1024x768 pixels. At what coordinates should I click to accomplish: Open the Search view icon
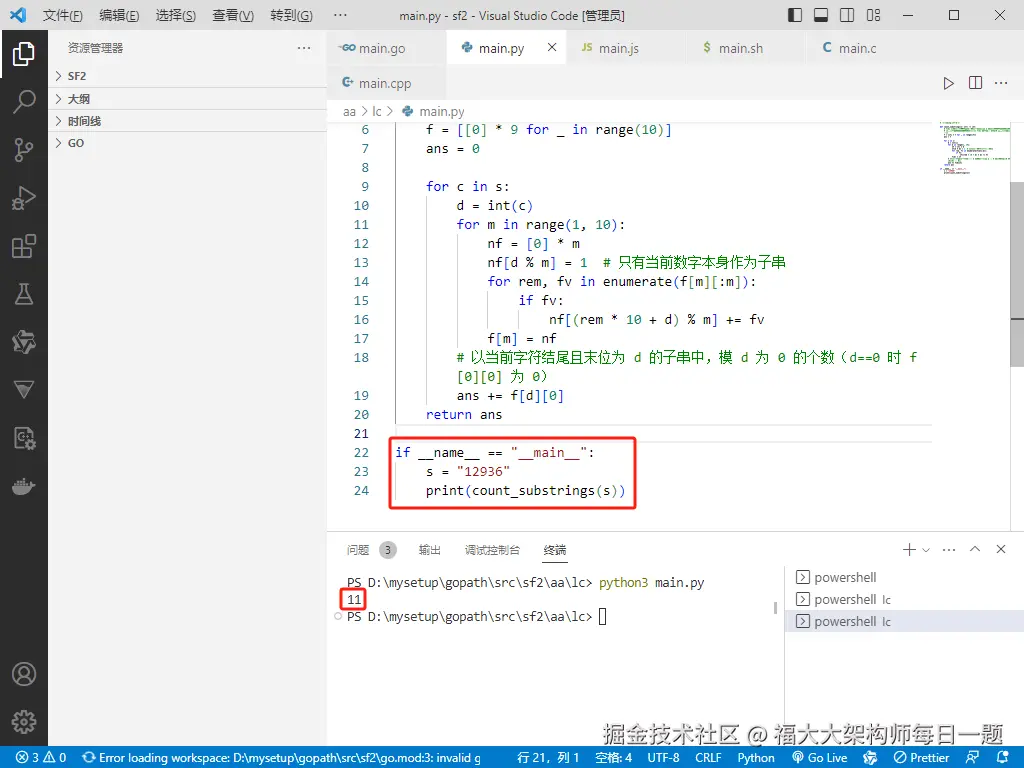[x=24, y=101]
